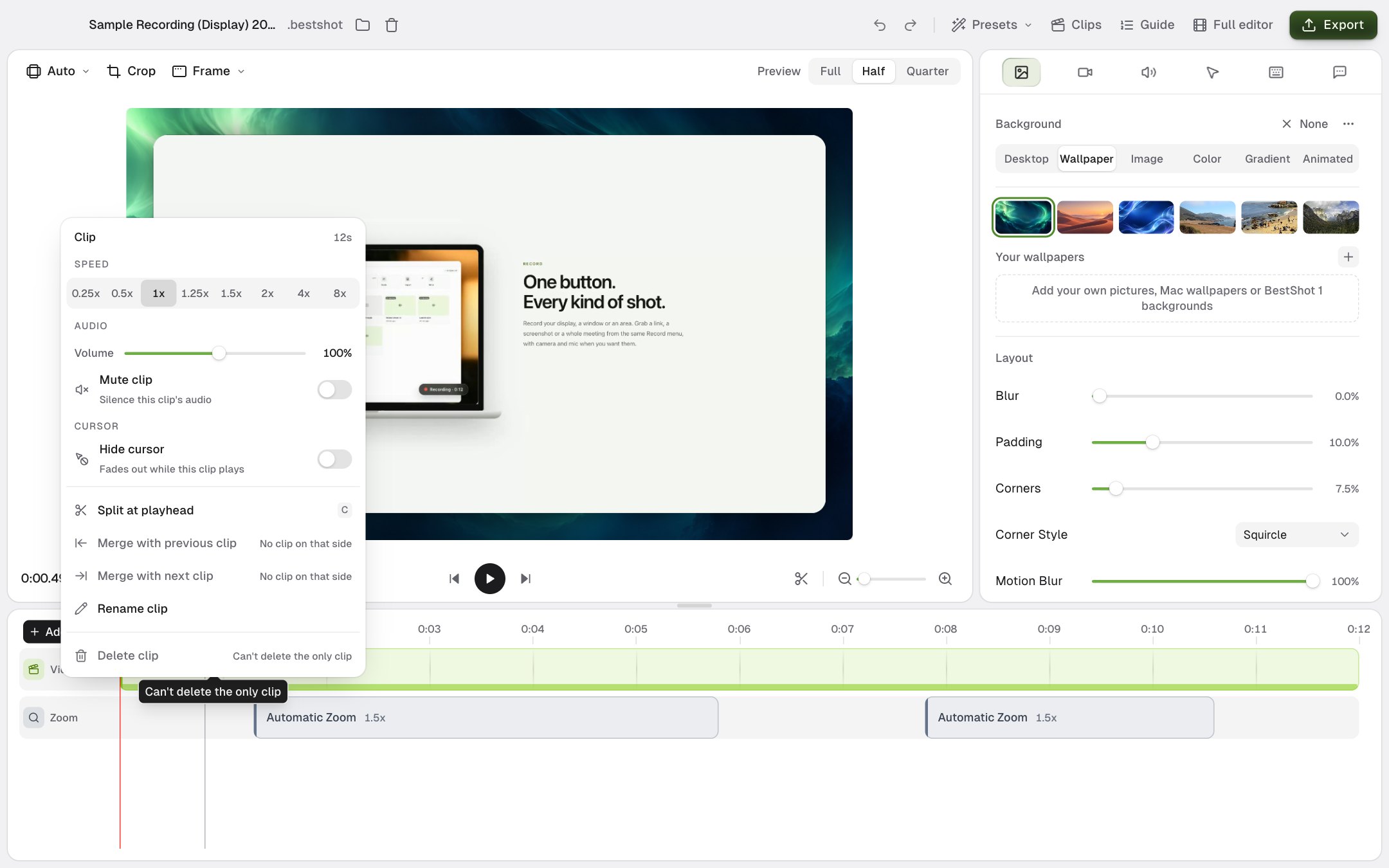Choose Rename clip from the menu
The height and width of the screenshot is (868, 1389).
click(212, 609)
